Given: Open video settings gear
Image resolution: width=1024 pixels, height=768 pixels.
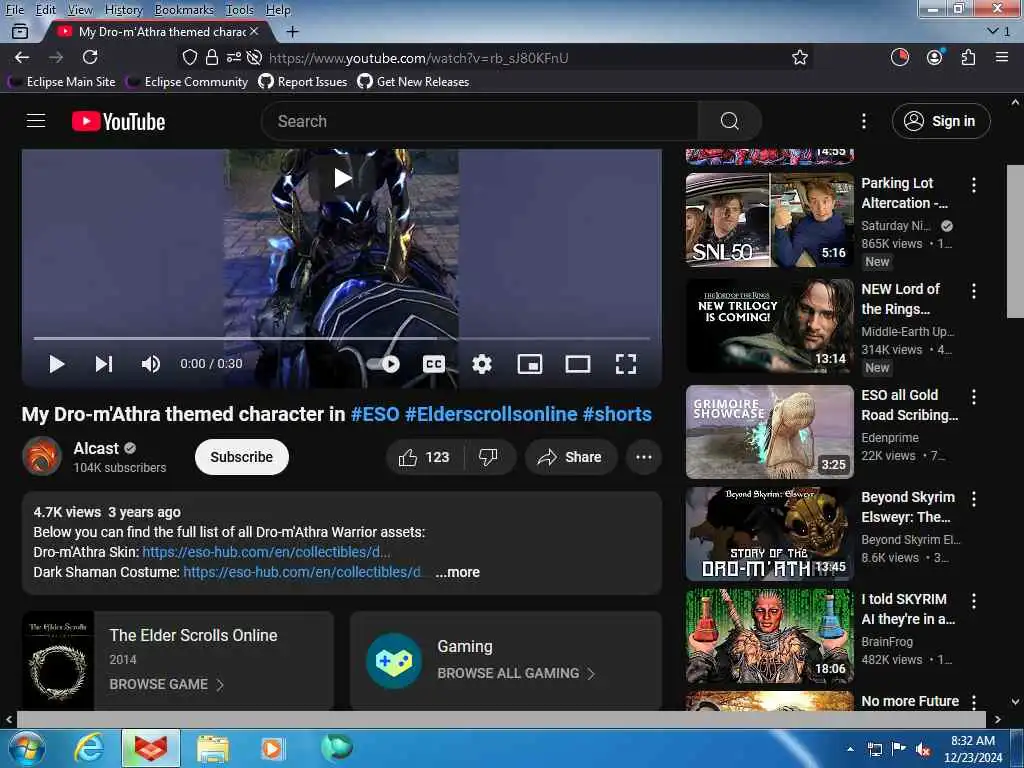Looking at the screenshot, I should [x=482, y=364].
